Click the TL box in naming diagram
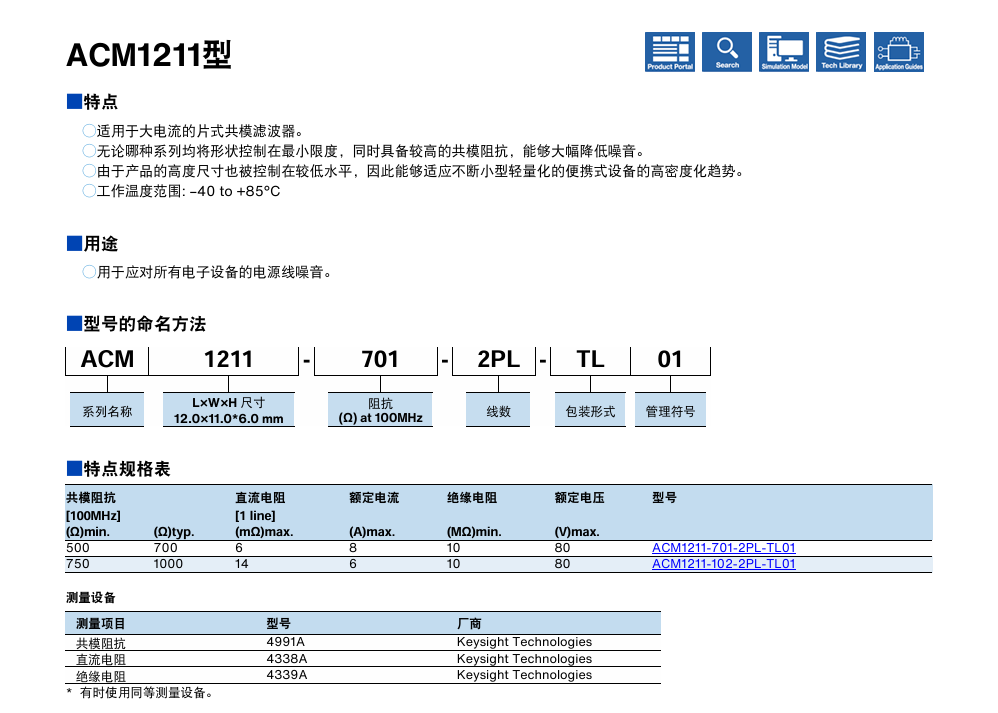Image resolution: width=998 pixels, height=713 pixels. coord(590,360)
